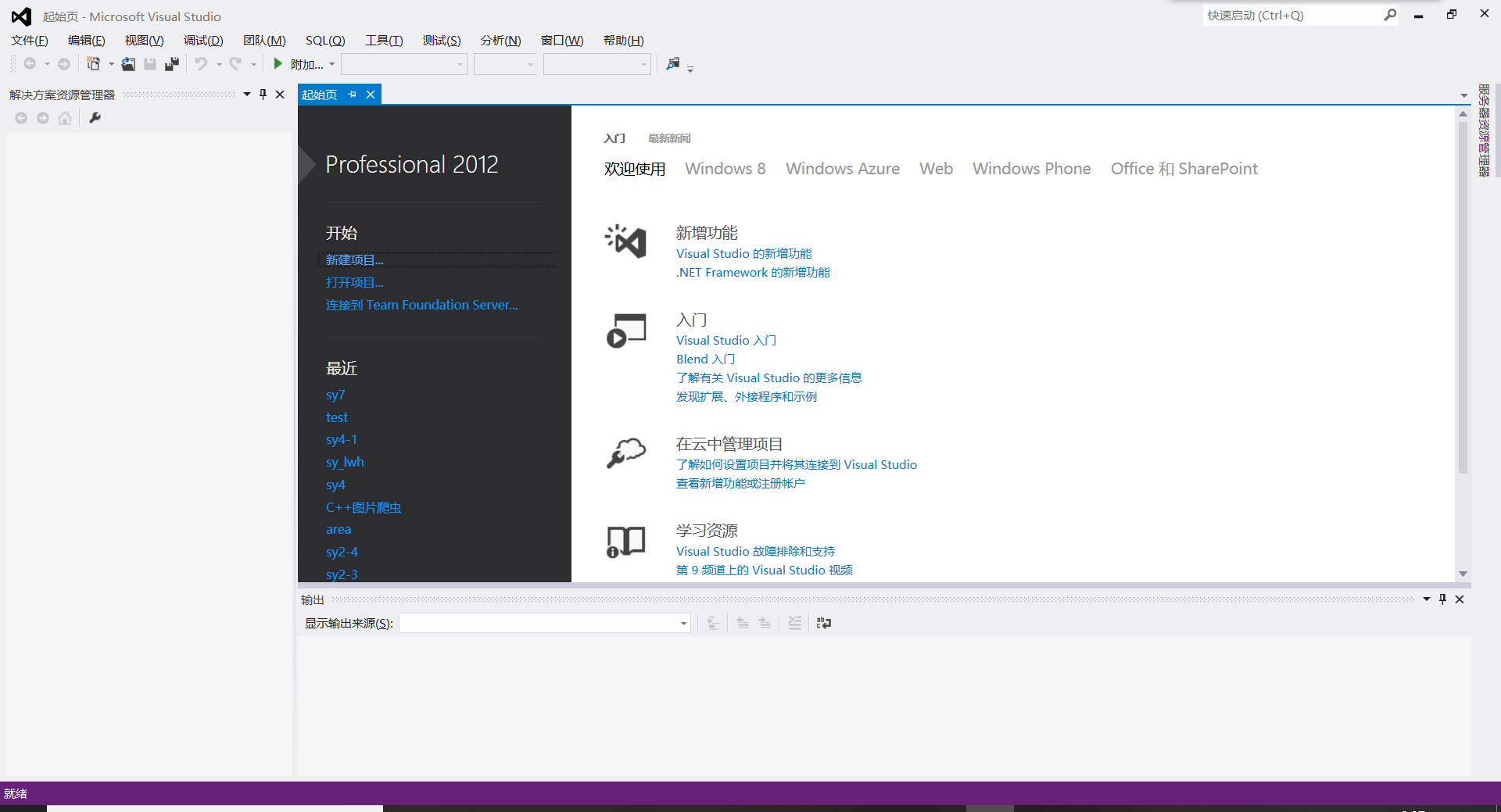Open recent project sy_lwh

[x=345, y=462]
